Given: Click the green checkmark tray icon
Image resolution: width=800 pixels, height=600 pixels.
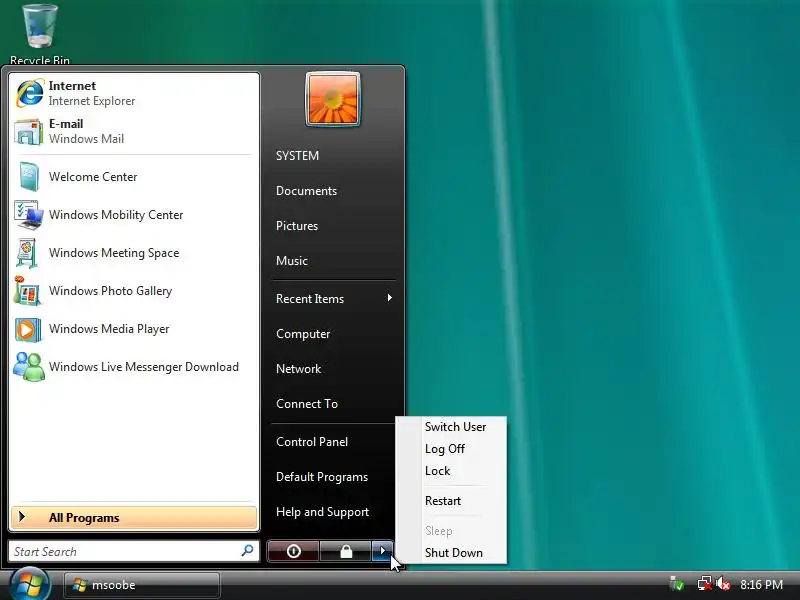Looking at the screenshot, I should click(677, 584).
